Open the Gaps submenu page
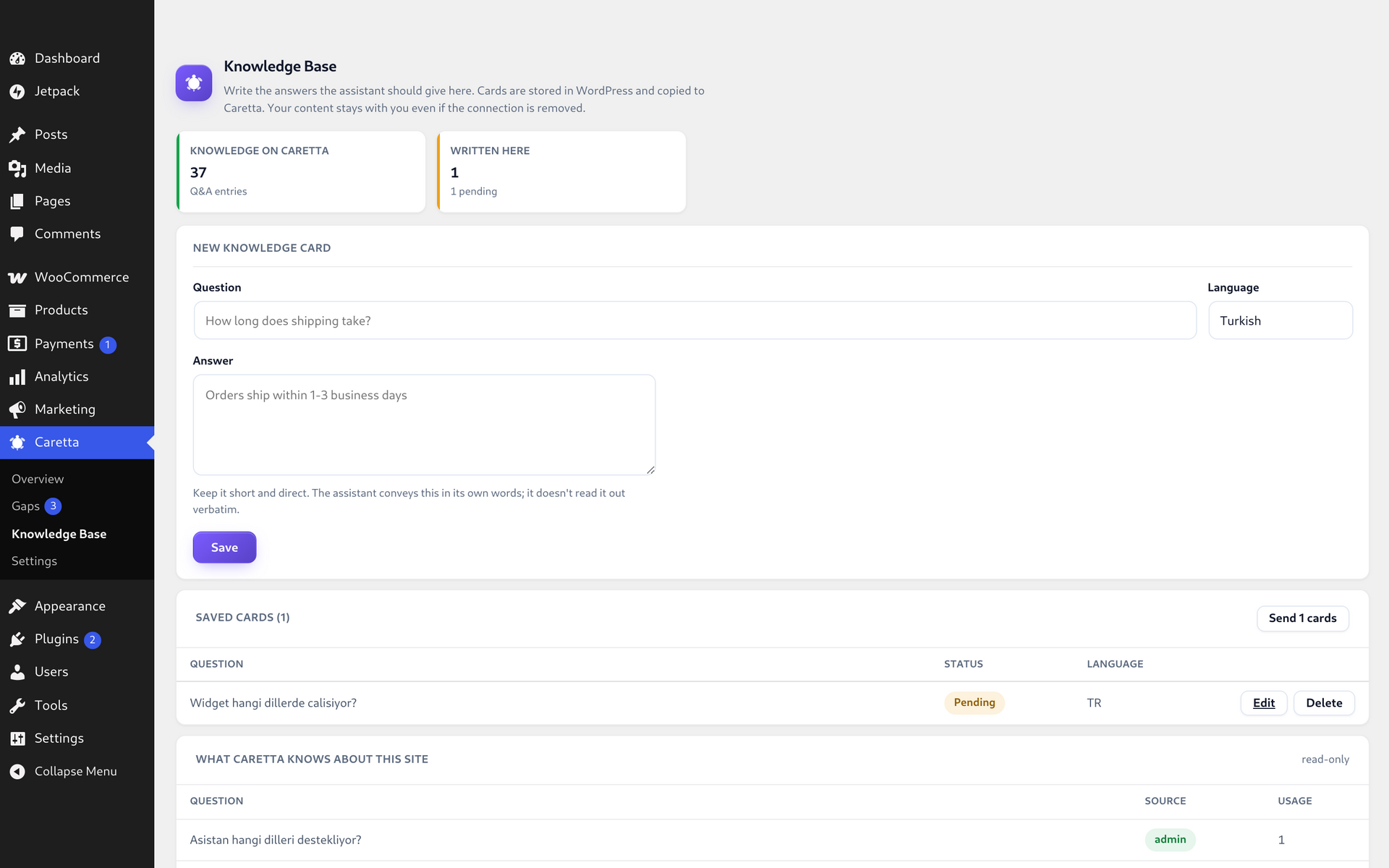Screen dimensions: 1389x868 [25, 506]
